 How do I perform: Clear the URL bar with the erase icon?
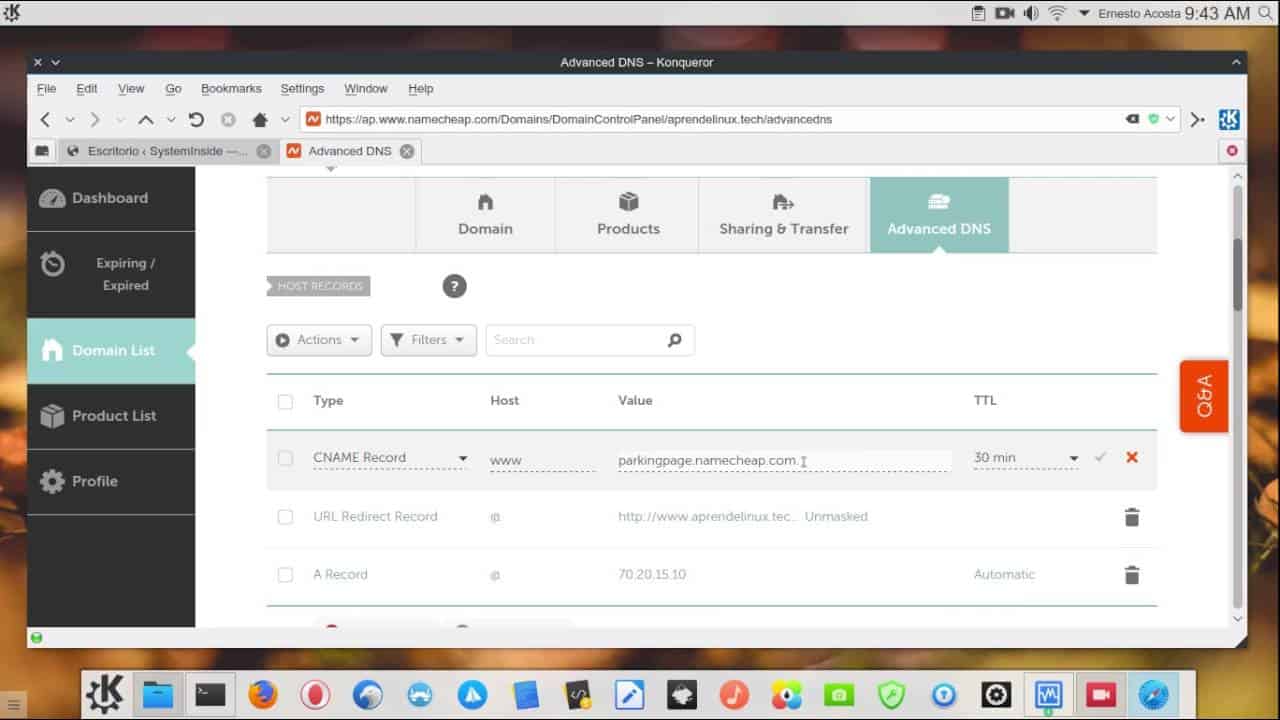point(1132,119)
